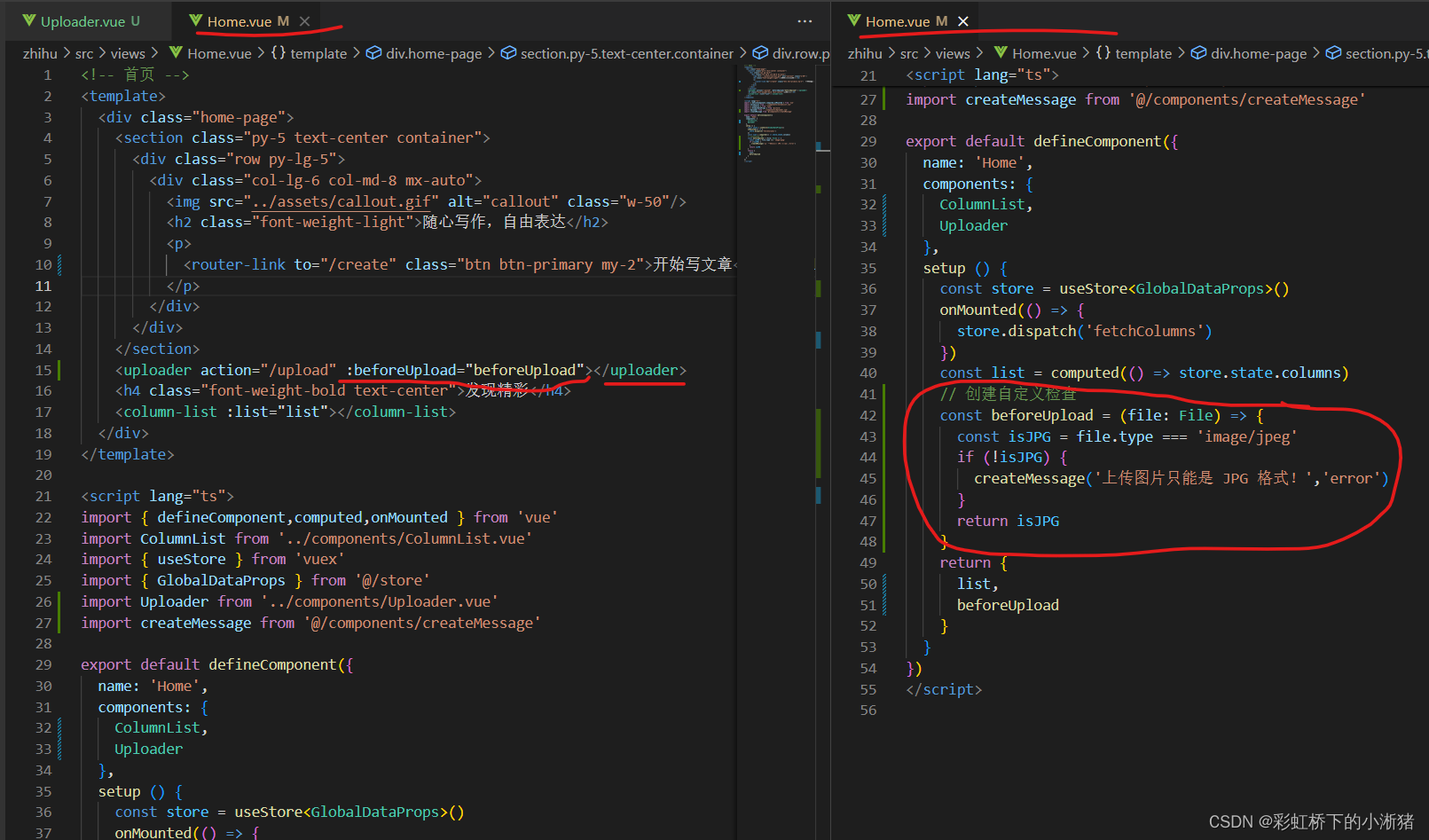
Task: Open section.py-5 breadcrumb in right editor
Action: pyautogui.click(x=1386, y=53)
